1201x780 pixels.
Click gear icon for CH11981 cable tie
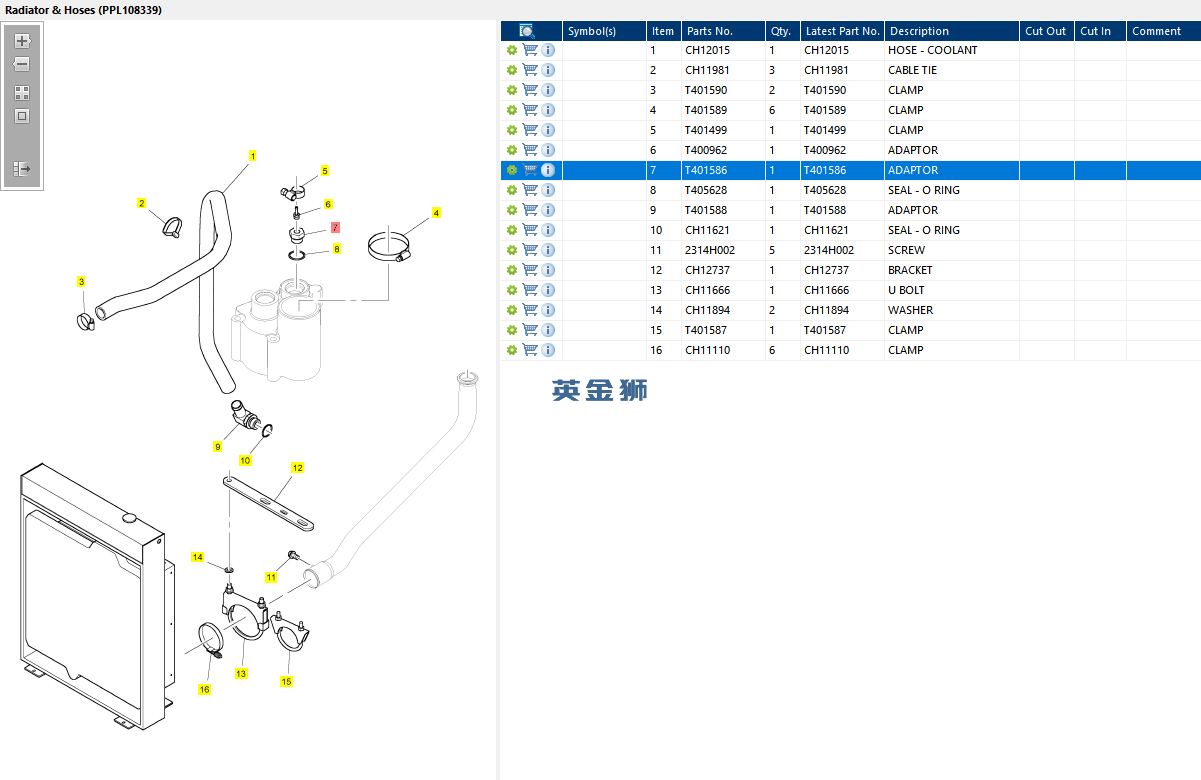pyautogui.click(x=512, y=70)
